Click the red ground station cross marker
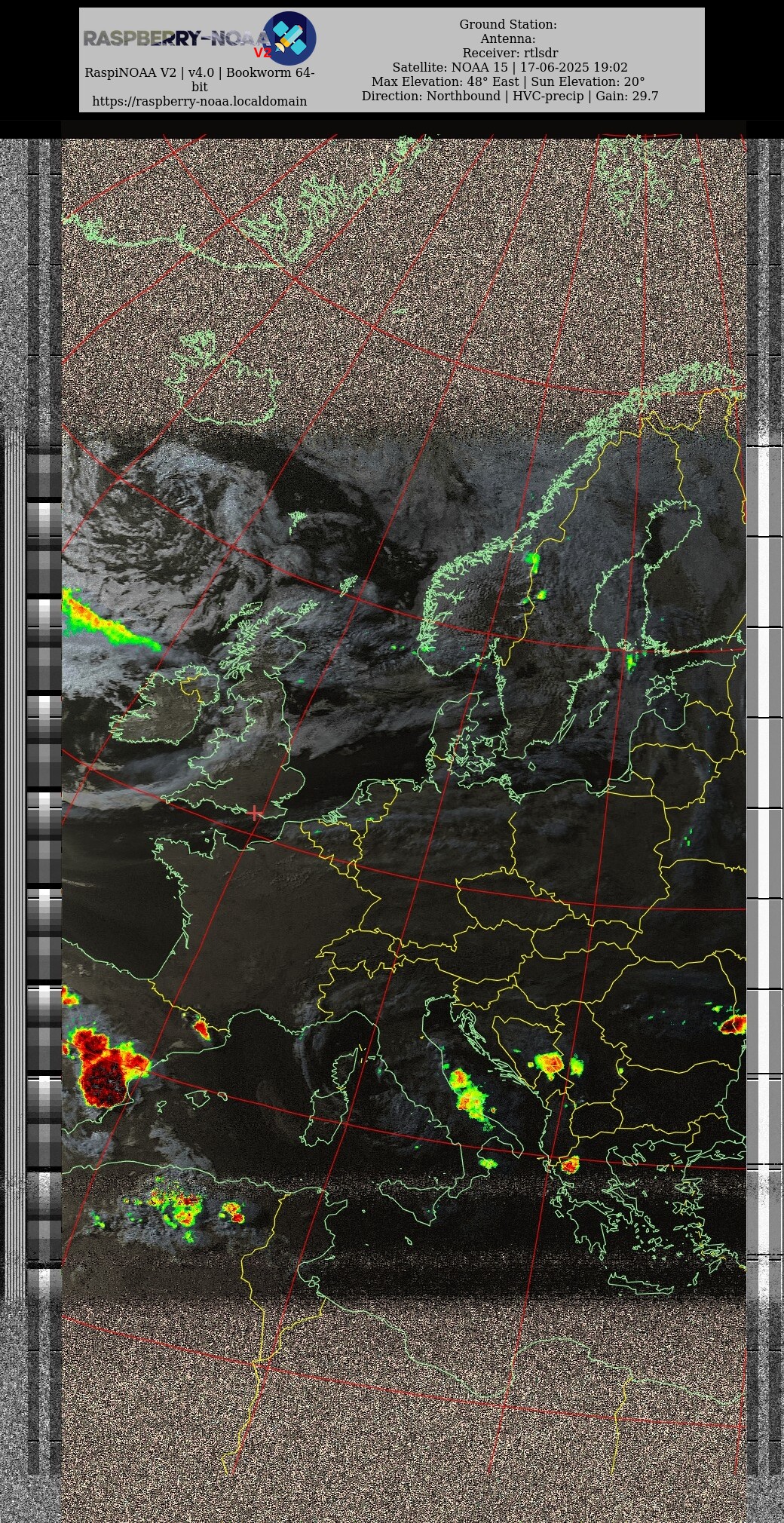The width and height of the screenshot is (784, 1523). click(256, 813)
